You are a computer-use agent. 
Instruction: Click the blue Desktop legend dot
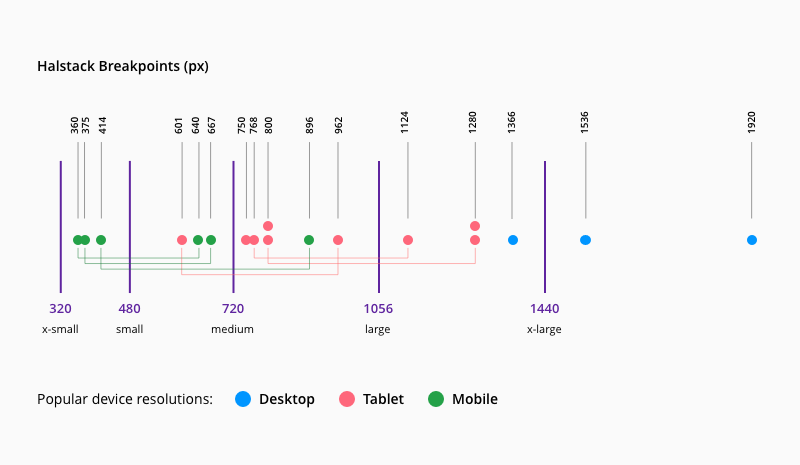(243, 399)
